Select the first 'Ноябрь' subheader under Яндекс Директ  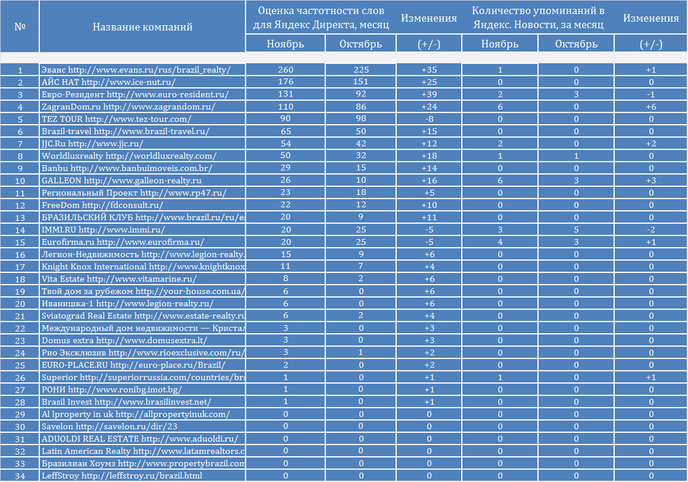coord(285,44)
